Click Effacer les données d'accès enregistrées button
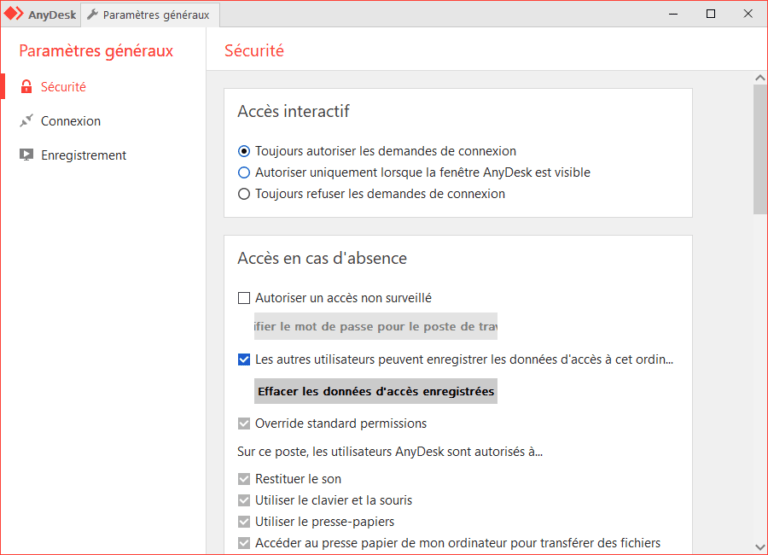Image resolution: width=768 pixels, height=555 pixels. pos(375,391)
